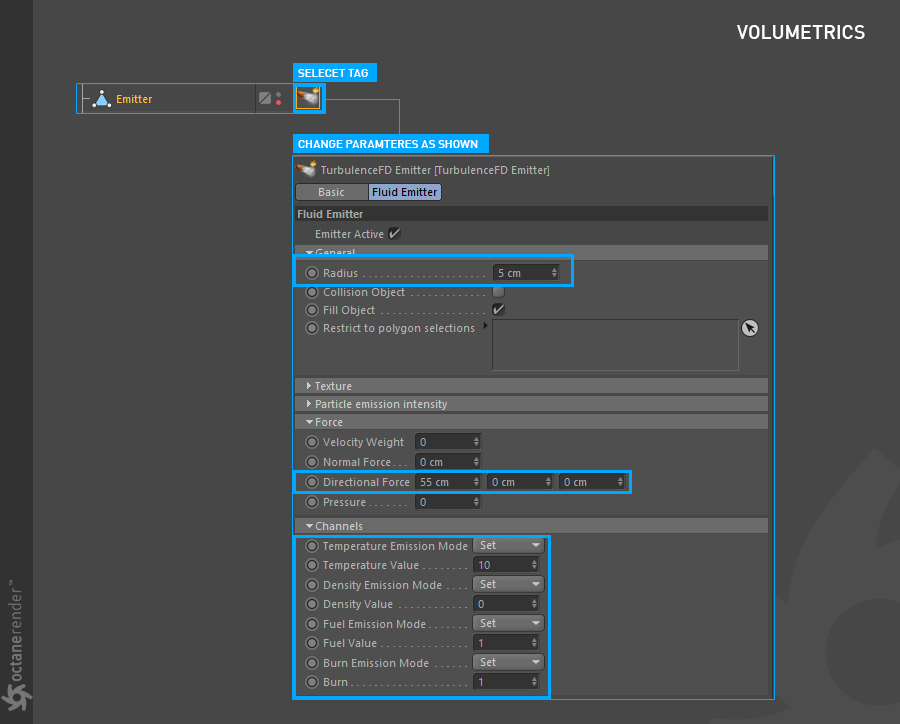
Task: Click Restrict to polygon selections animation circle
Action: [x=312, y=328]
